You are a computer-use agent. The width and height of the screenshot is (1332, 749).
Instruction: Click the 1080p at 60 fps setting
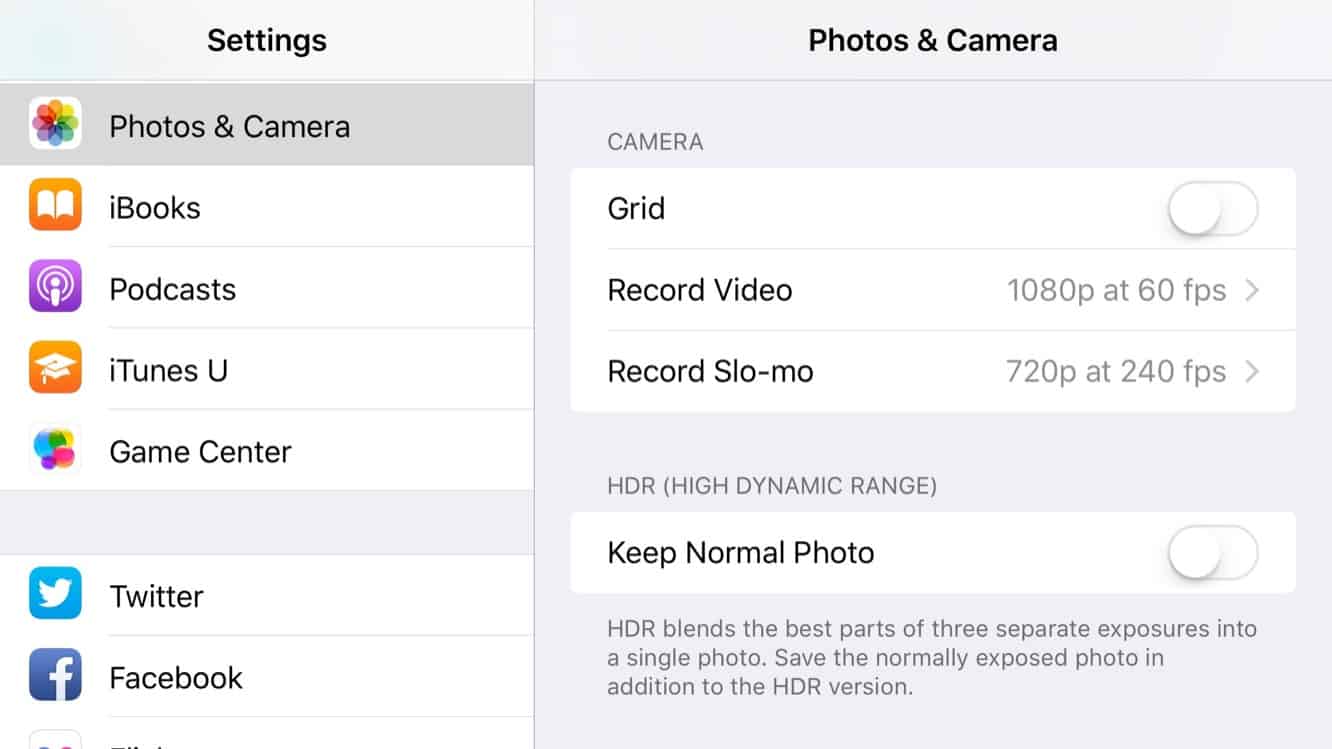(x=1117, y=290)
